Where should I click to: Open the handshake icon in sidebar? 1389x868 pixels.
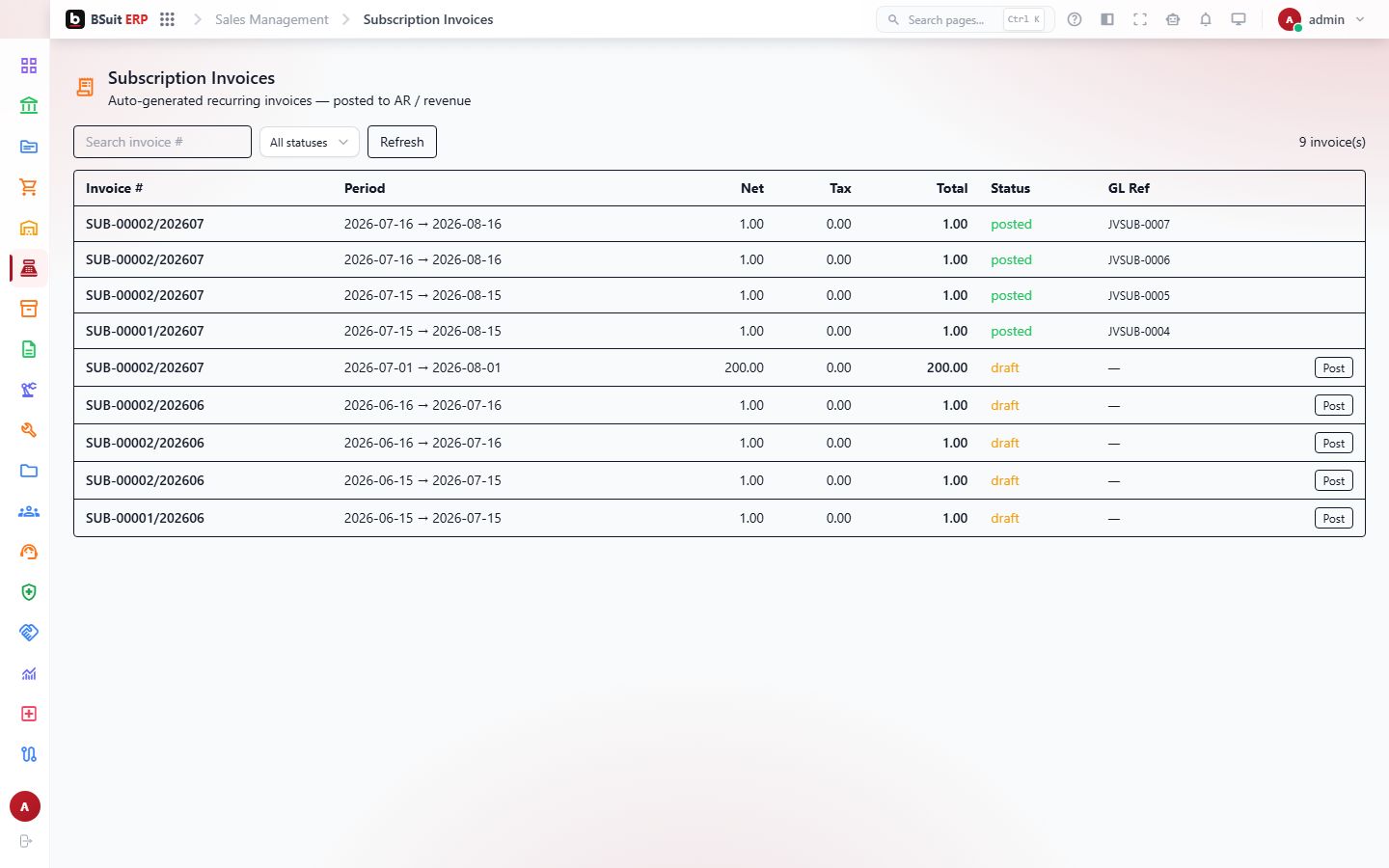point(29,633)
